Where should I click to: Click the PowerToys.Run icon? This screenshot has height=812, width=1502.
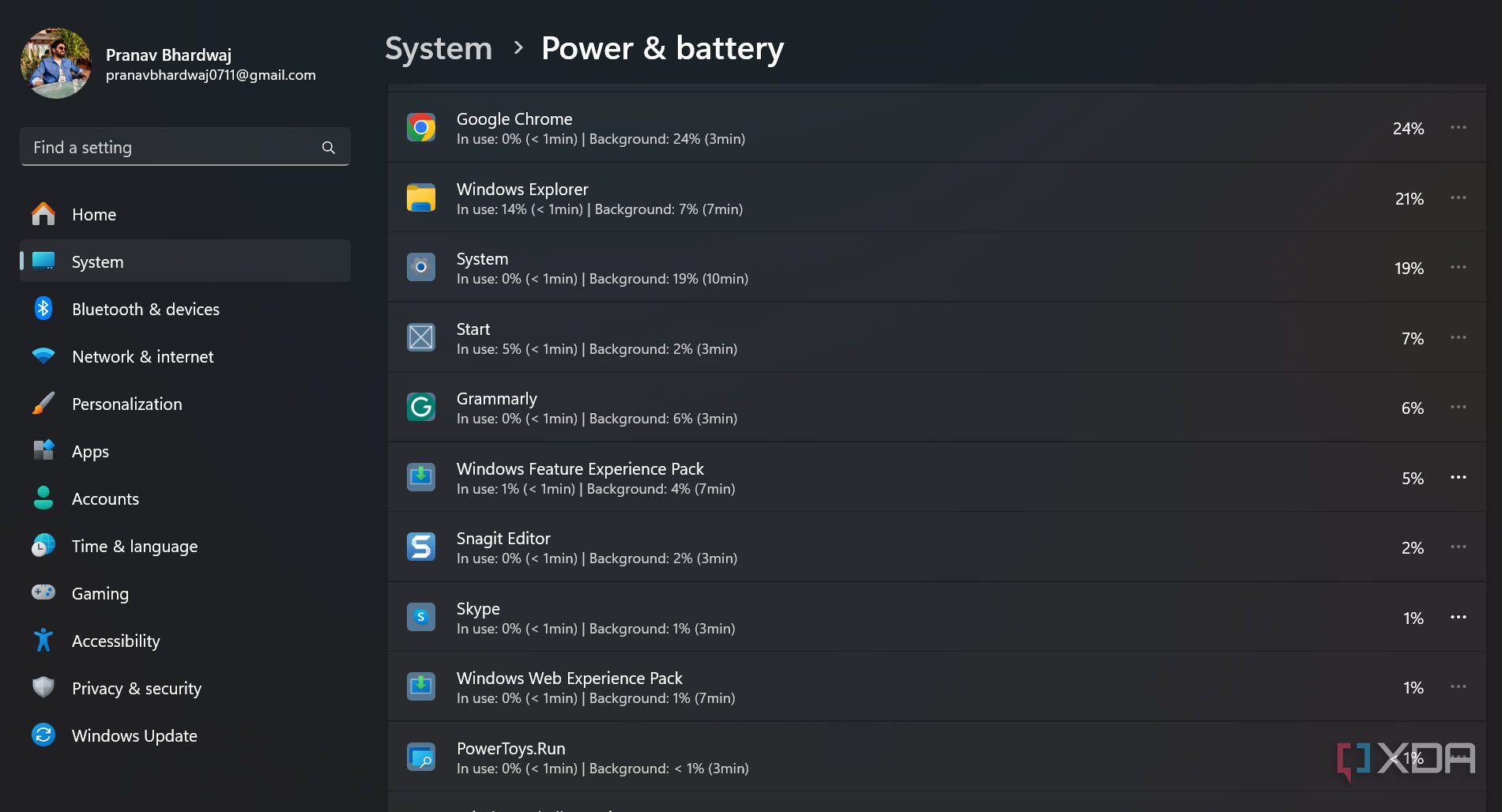[421, 757]
